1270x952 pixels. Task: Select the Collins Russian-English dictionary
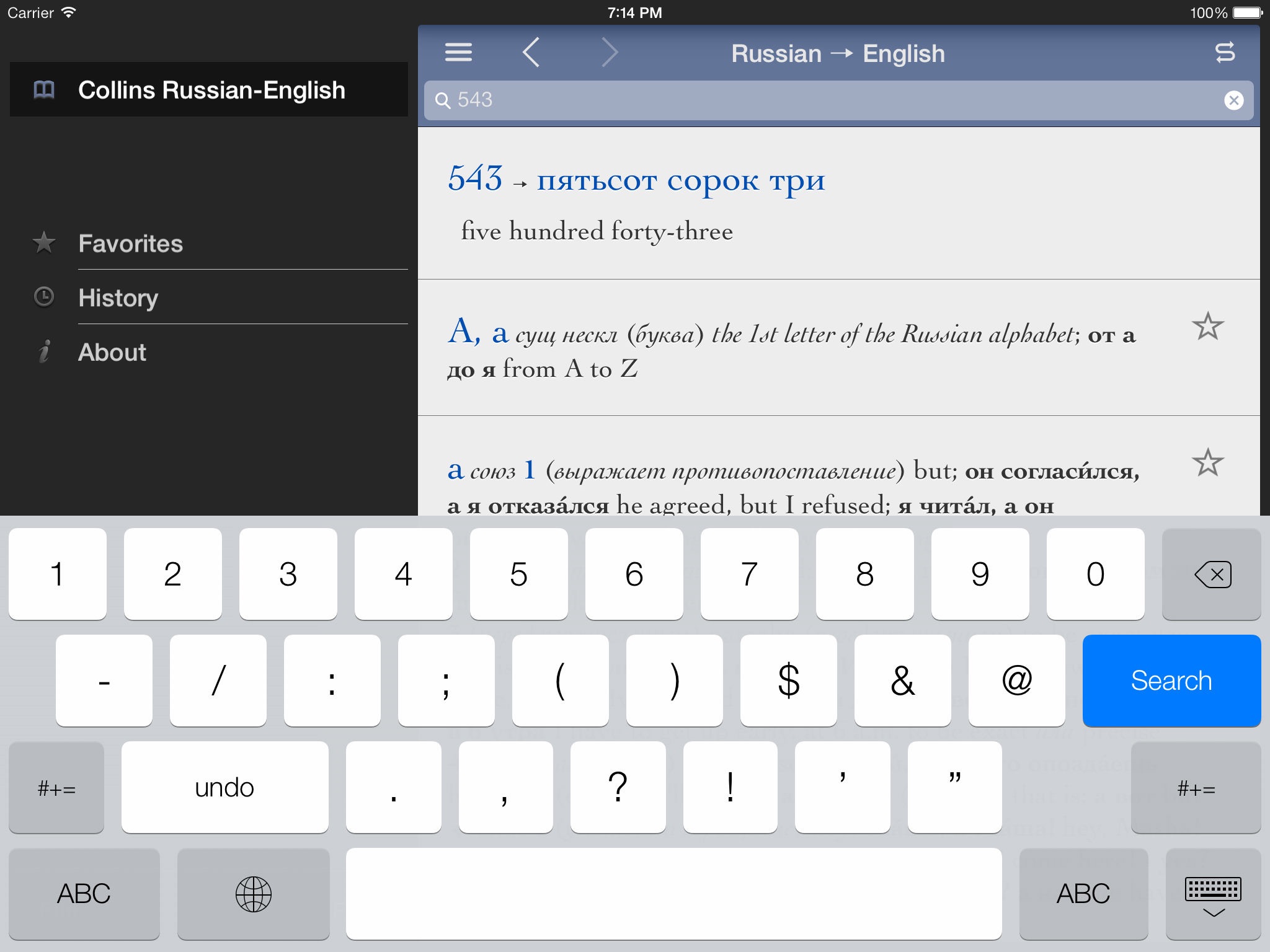(x=211, y=90)
